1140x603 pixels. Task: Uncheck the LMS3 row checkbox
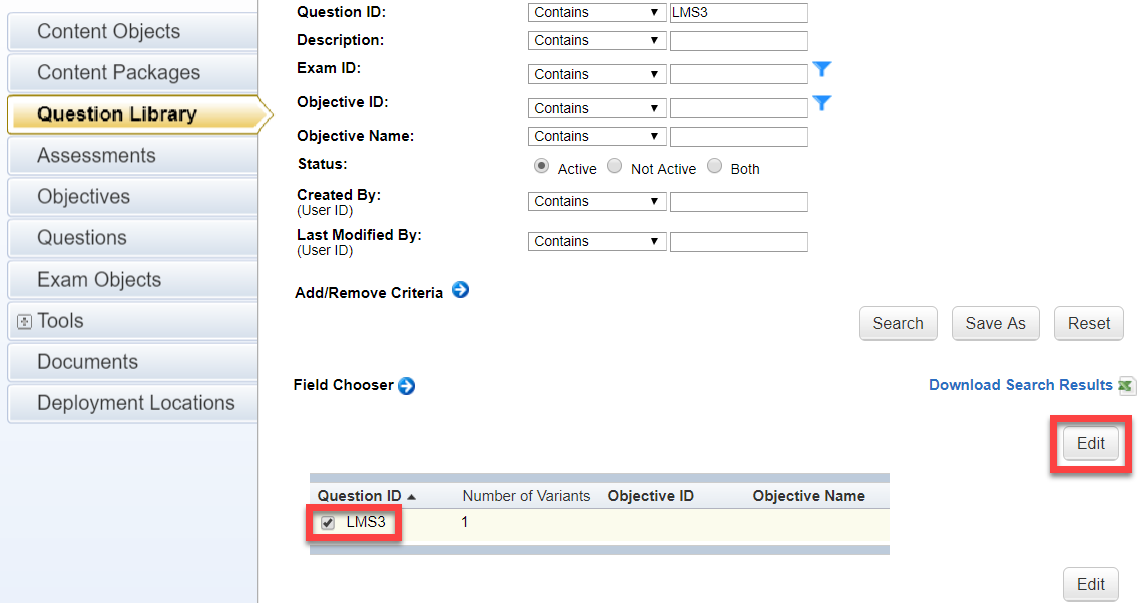pos(328,523)
